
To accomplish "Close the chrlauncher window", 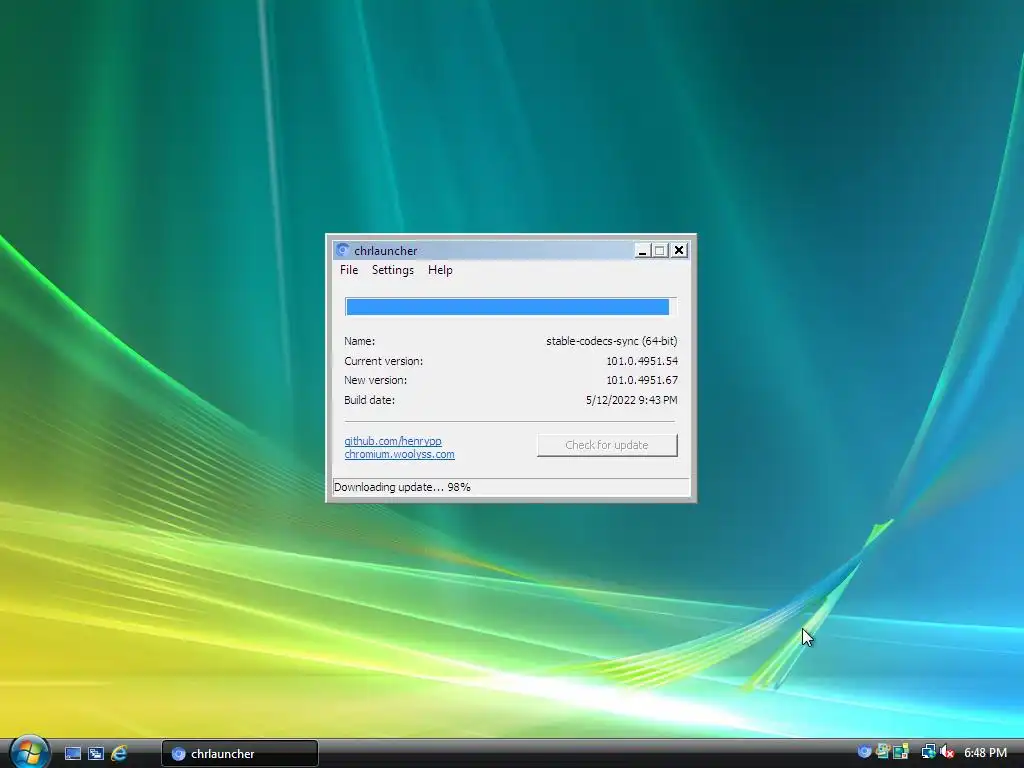I will [679, 250].
